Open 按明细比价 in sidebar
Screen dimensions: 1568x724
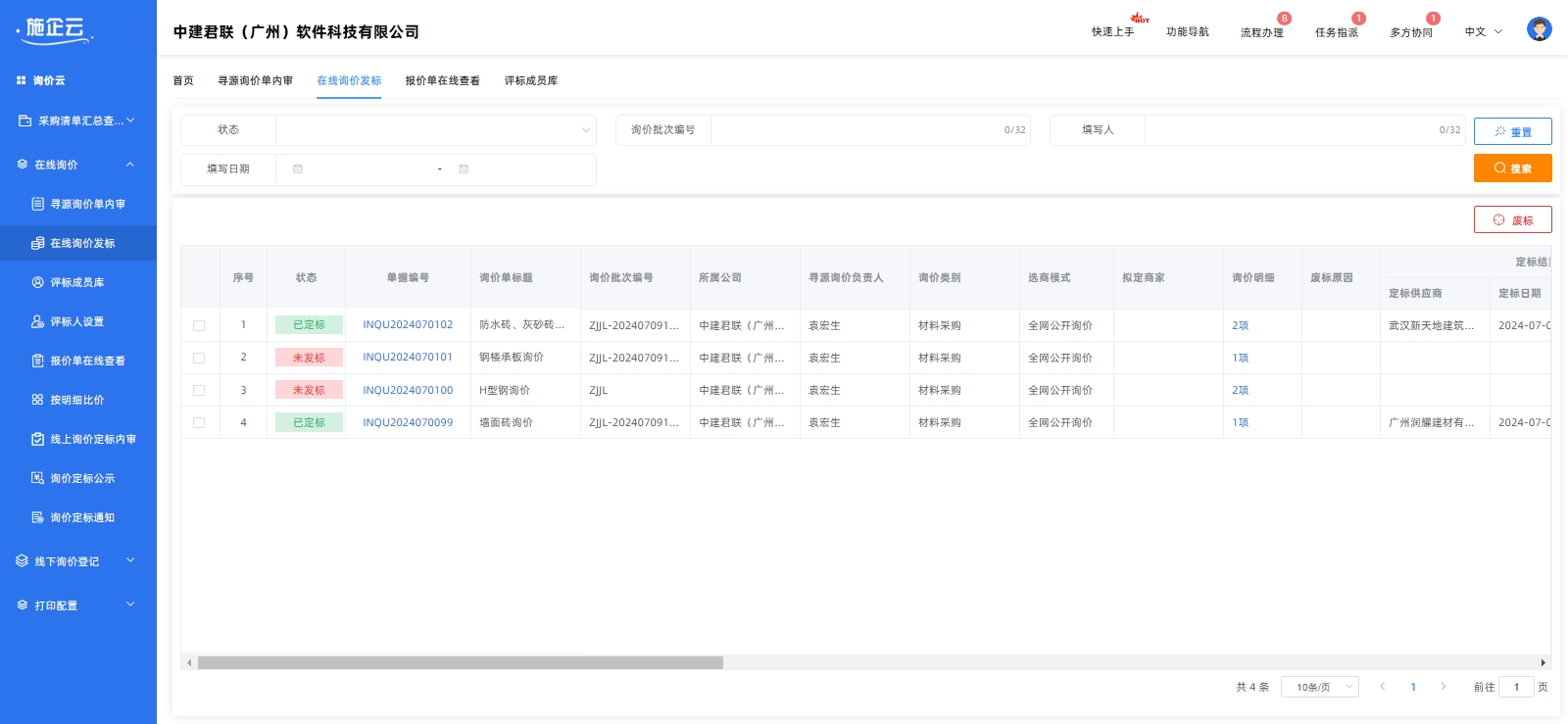point(76,400)
